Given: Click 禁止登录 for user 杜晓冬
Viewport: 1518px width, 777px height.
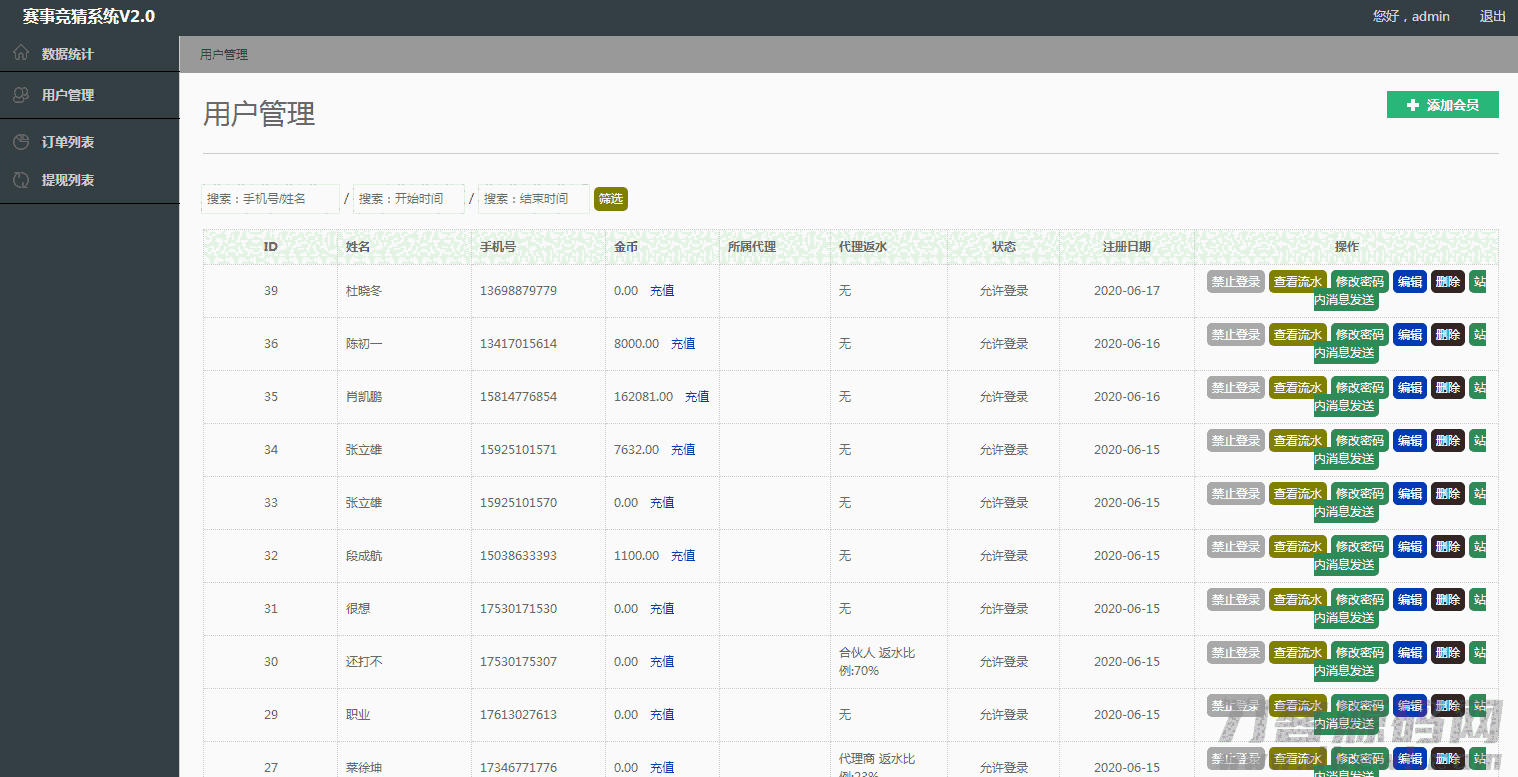Looking at the screenshot, I should [1235, 282].
